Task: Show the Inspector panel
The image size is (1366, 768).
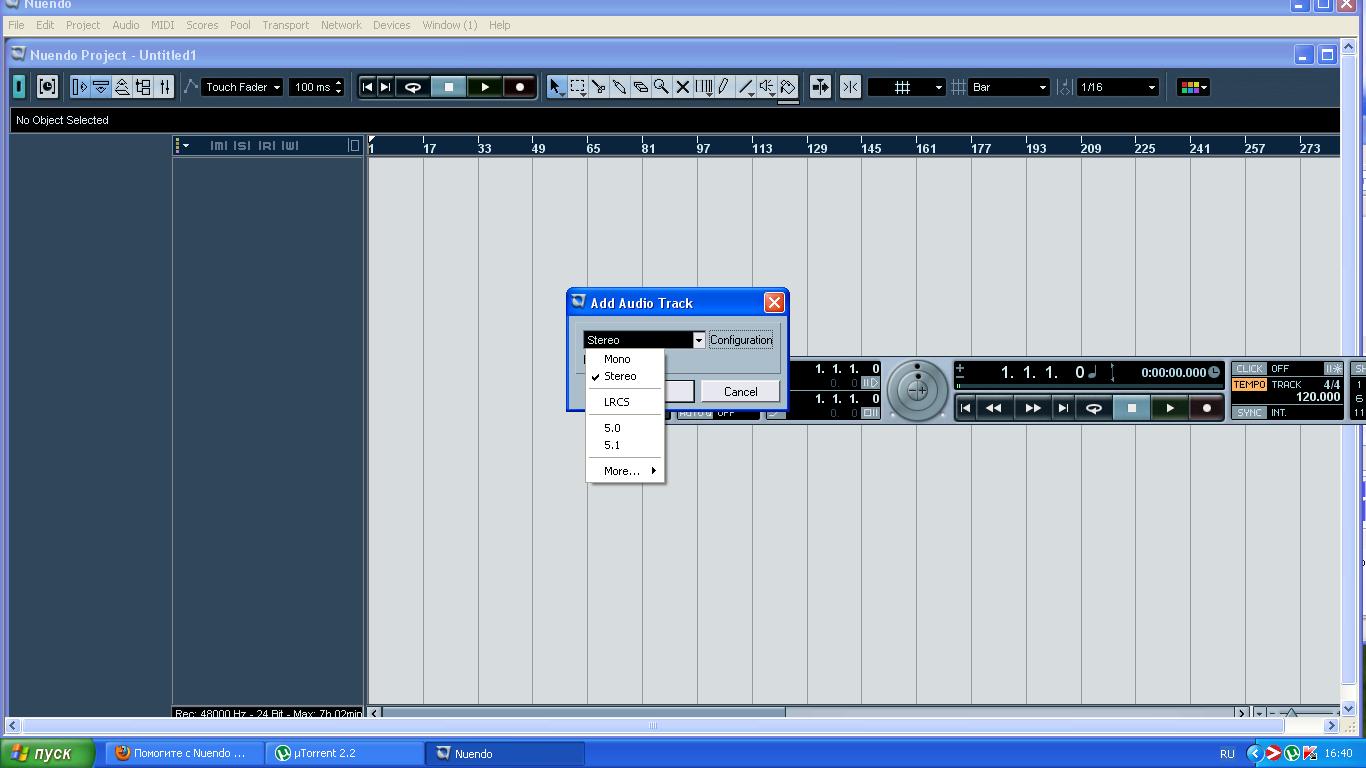Action: (x=80, y=87)
